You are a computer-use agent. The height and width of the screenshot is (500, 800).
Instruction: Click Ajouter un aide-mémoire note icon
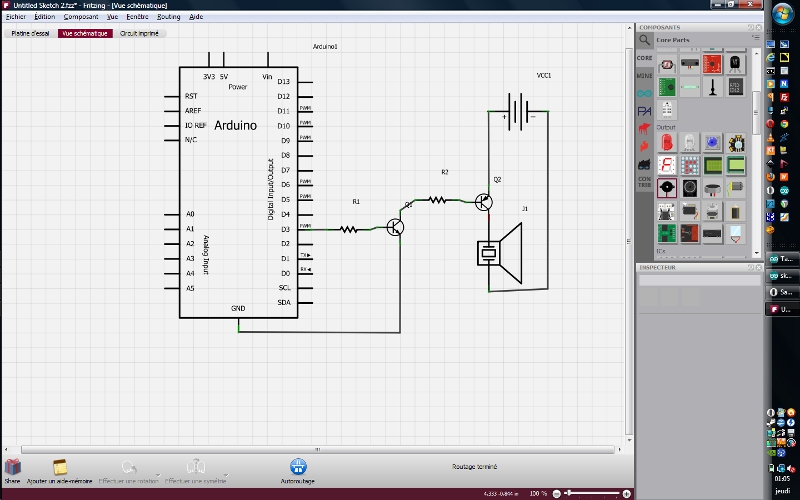pos(60,467)
